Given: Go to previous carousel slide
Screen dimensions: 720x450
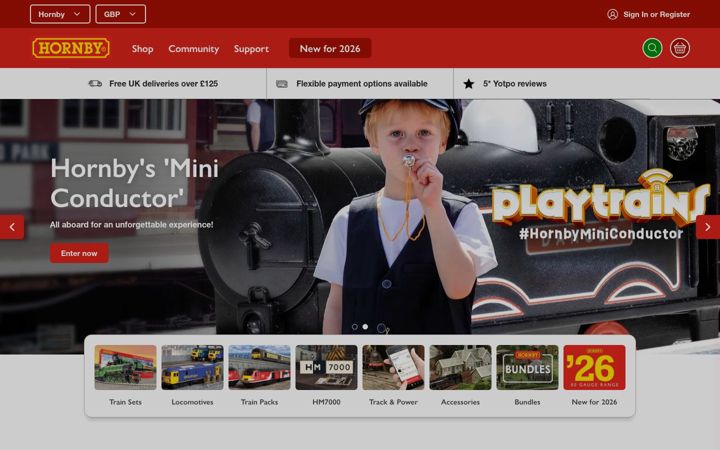Looking at the screenshot, I should [x=12, y=227].
